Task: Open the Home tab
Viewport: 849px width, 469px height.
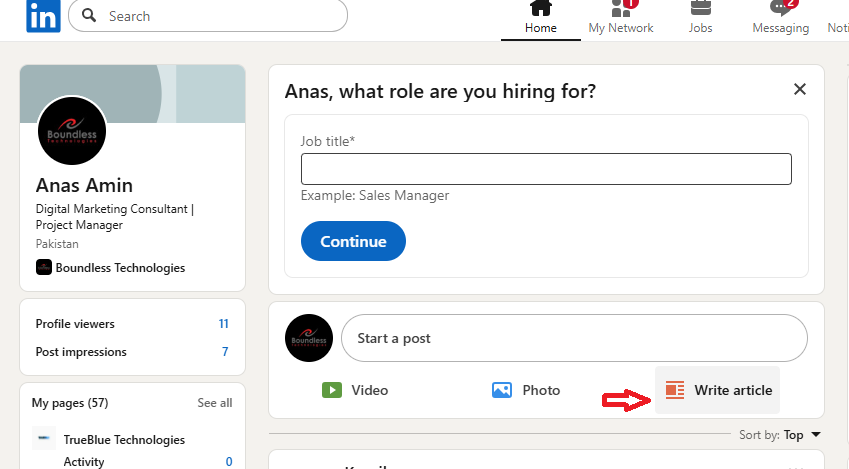Action: (x=540, y=20)
